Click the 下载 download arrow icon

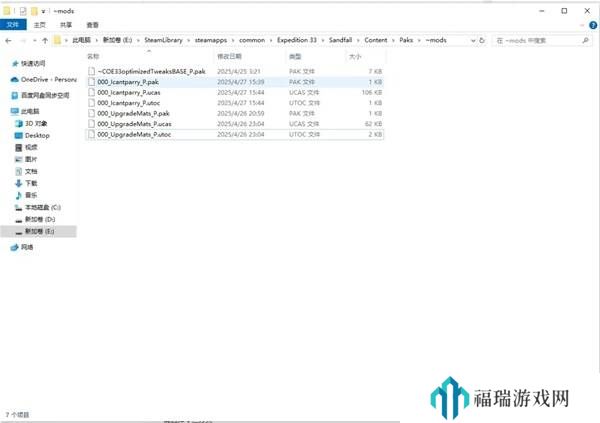click(x=18, y=183)
